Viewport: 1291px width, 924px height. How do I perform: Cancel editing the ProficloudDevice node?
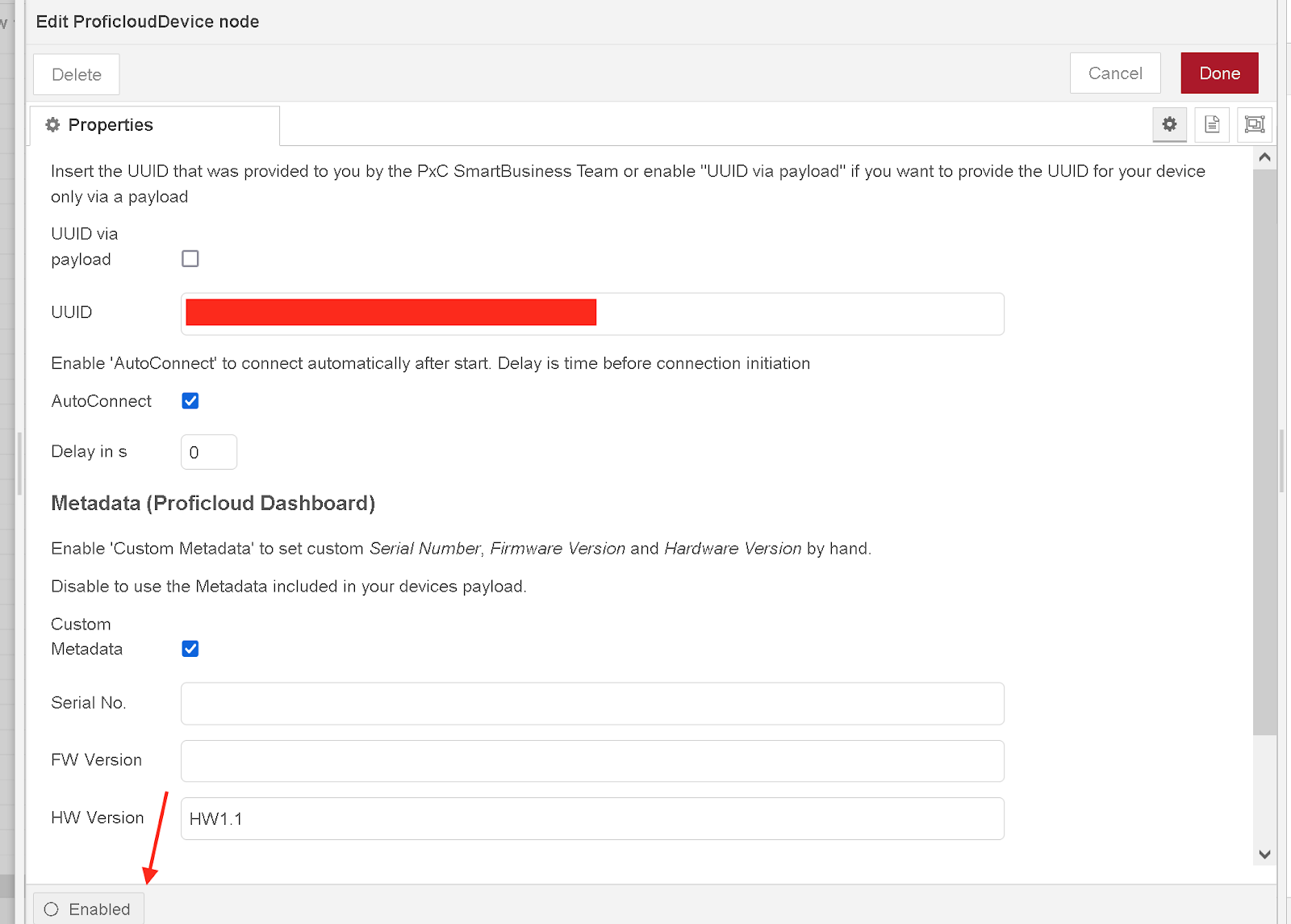coord(1115,73)
